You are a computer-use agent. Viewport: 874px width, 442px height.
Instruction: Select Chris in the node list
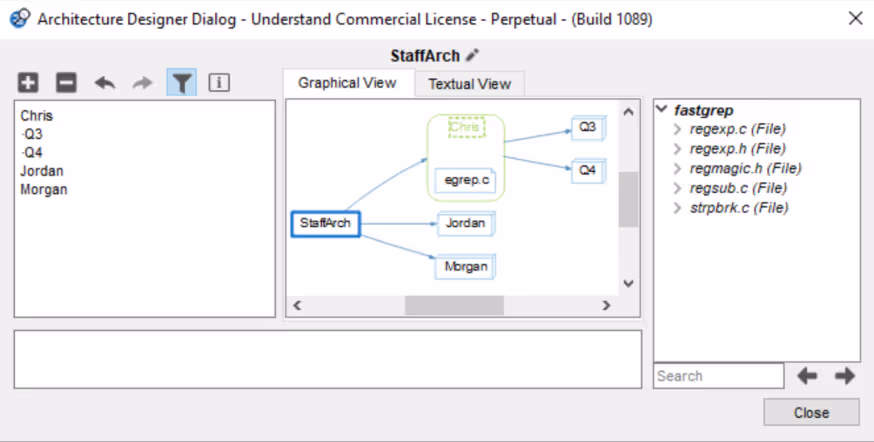coord(36,116)
